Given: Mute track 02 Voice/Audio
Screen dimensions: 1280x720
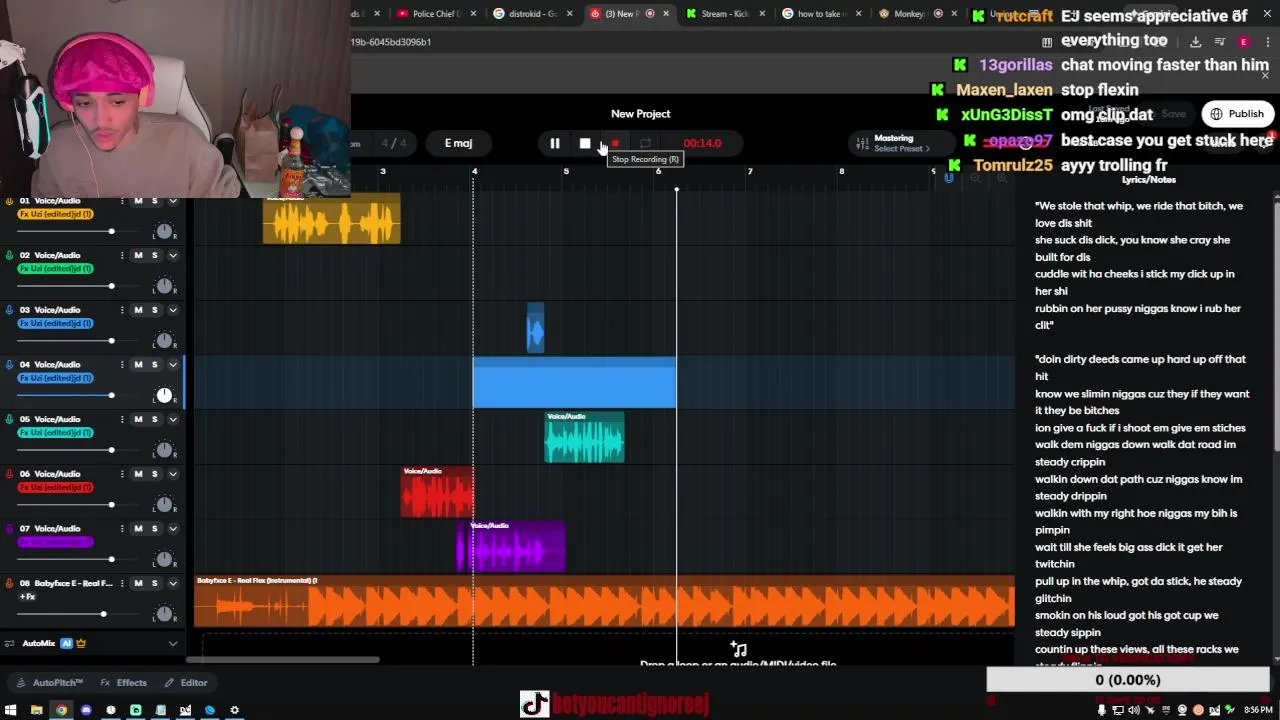Looking at the screenshot, I should tap(138, 255).
